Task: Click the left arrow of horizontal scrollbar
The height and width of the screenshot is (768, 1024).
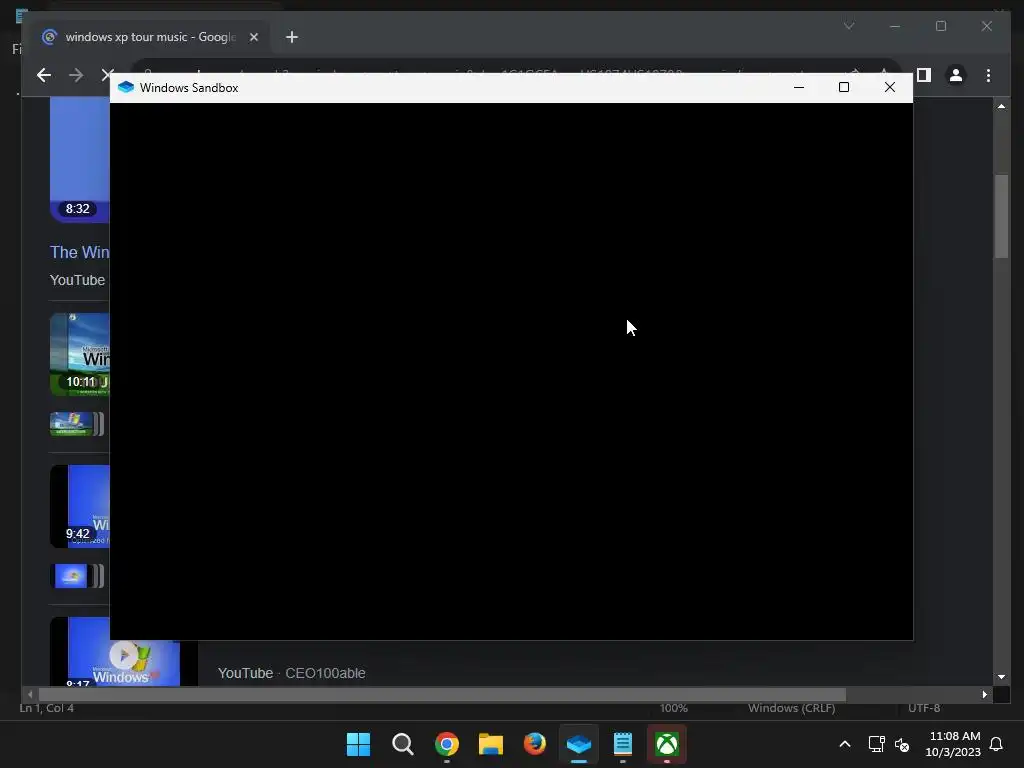Action: point(30,695)
